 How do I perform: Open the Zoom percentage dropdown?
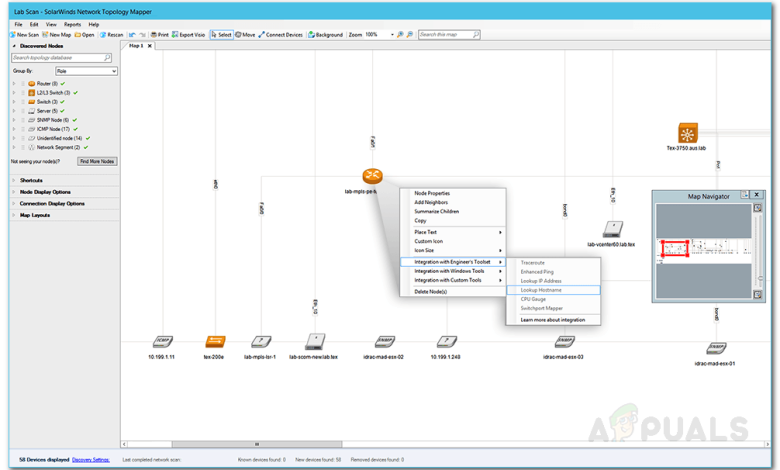pyautogui.click(x=392, y=35)
